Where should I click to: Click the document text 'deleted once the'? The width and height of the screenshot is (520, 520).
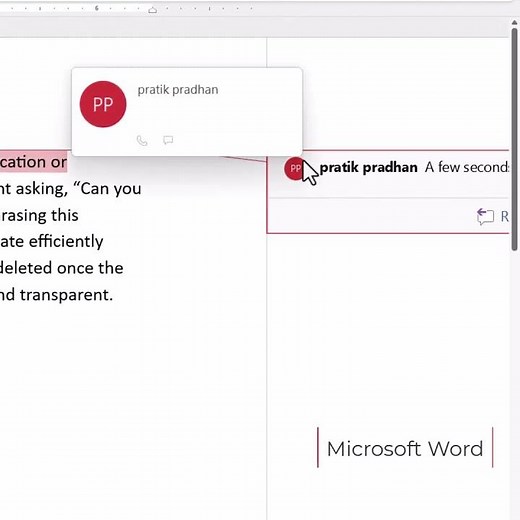coord(62,268)
